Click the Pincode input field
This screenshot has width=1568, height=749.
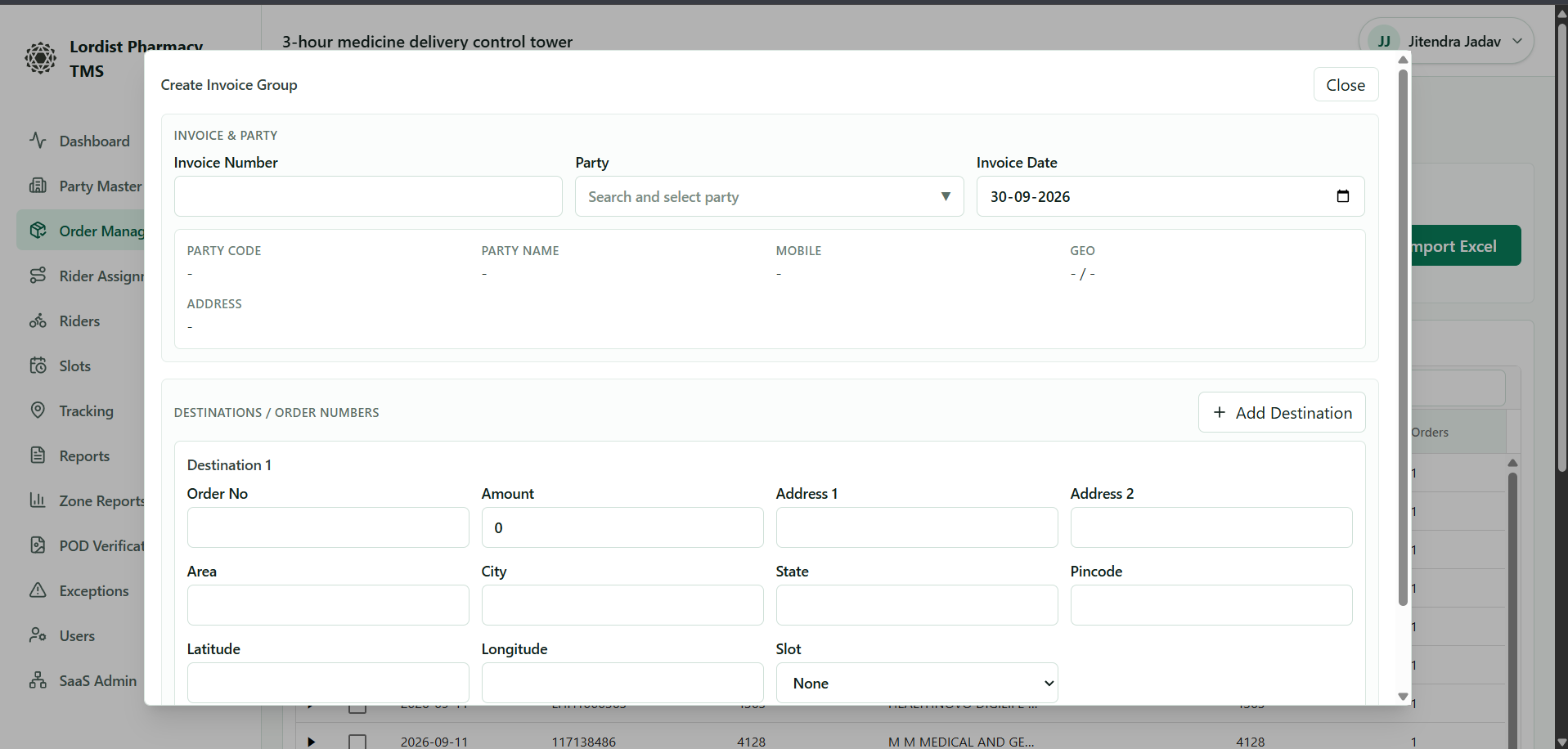[1211, 605]
